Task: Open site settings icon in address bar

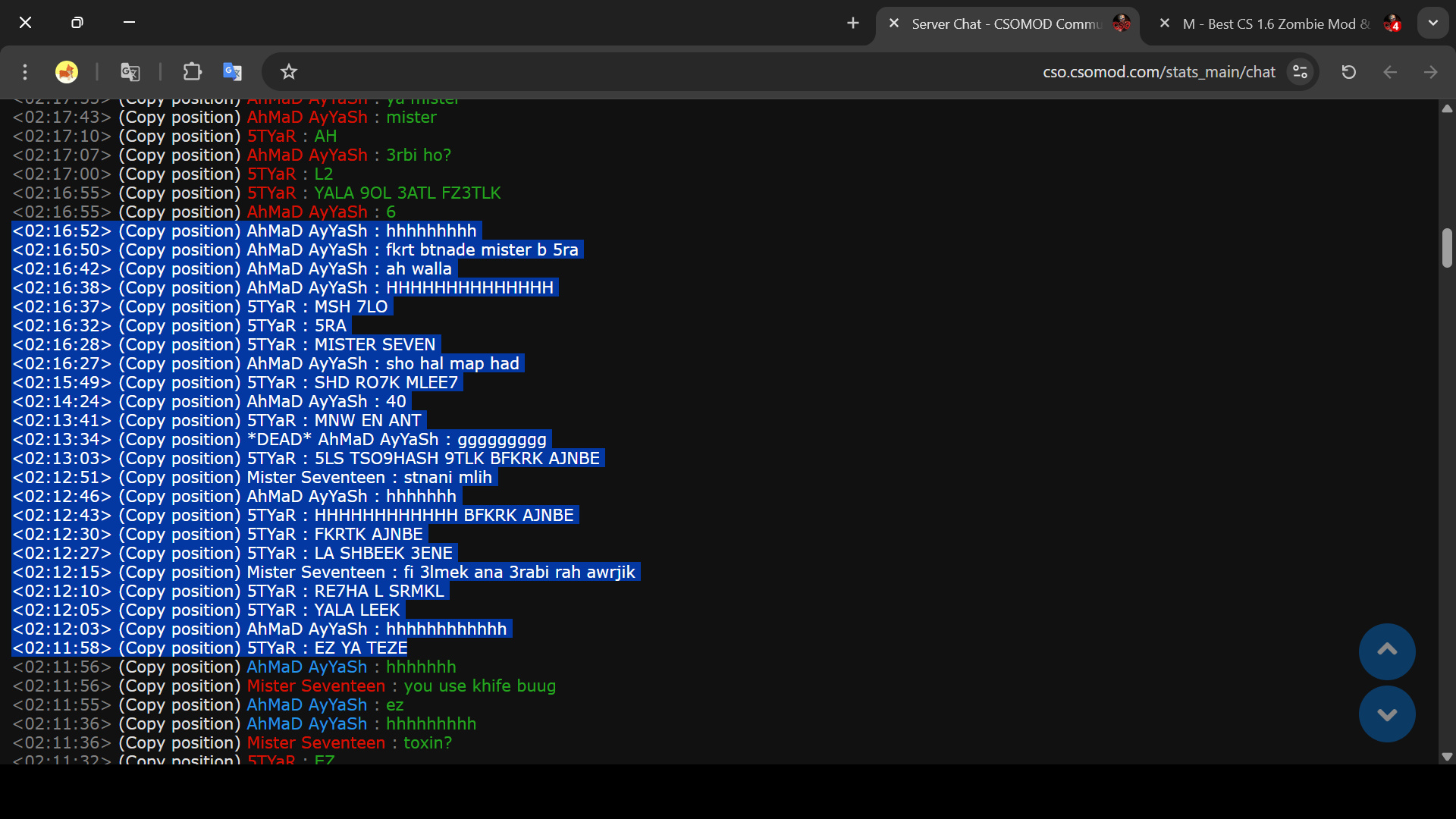Action: 1301,72
